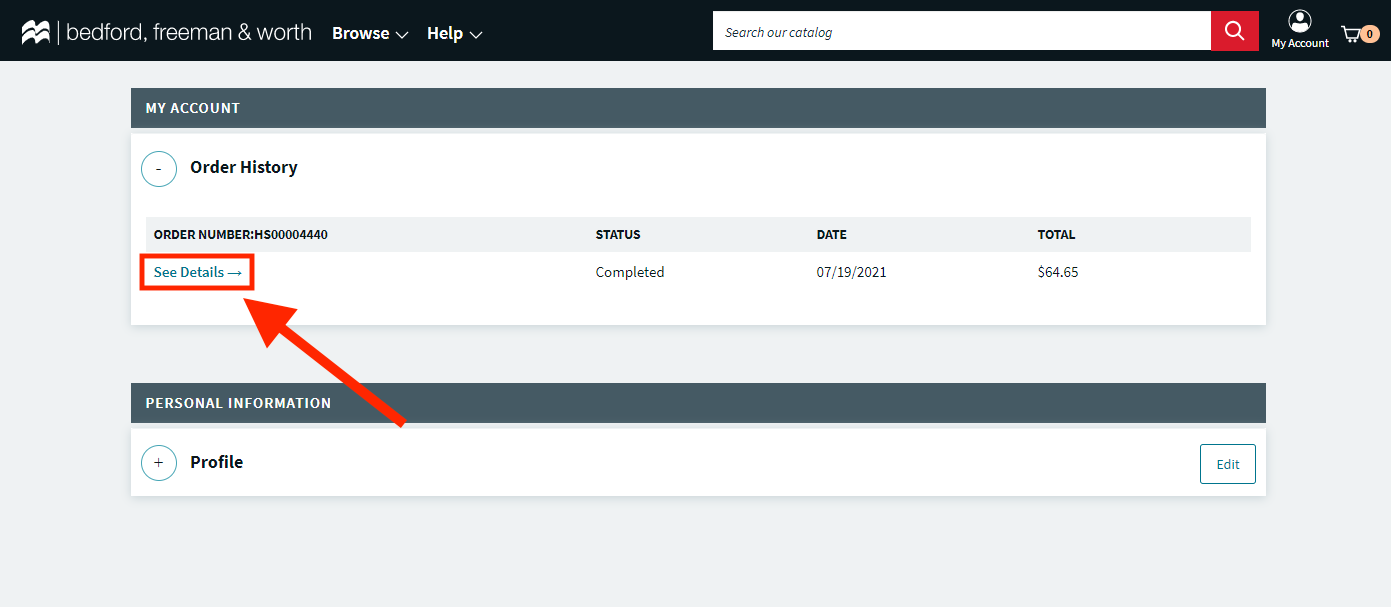Click the bedford, freeman & worth wordmark
This screenshot has height=607, width=1391.
[189, 32]
